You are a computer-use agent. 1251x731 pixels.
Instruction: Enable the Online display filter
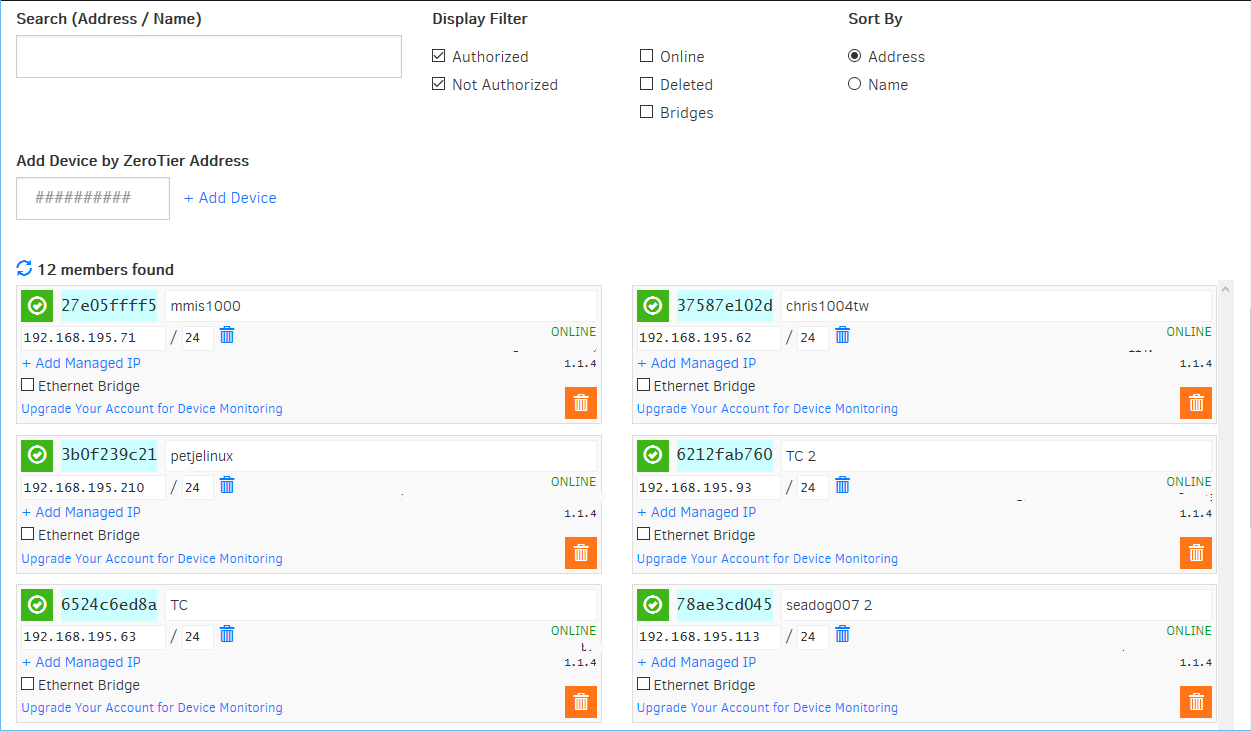coord(647,57)
